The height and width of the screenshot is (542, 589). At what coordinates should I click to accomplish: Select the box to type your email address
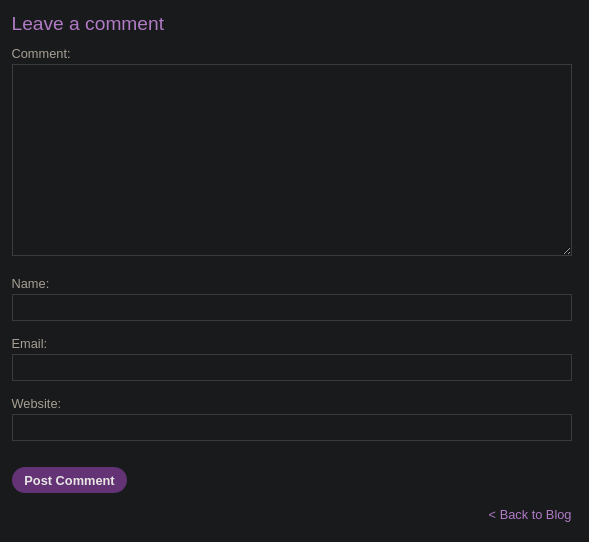292,367
